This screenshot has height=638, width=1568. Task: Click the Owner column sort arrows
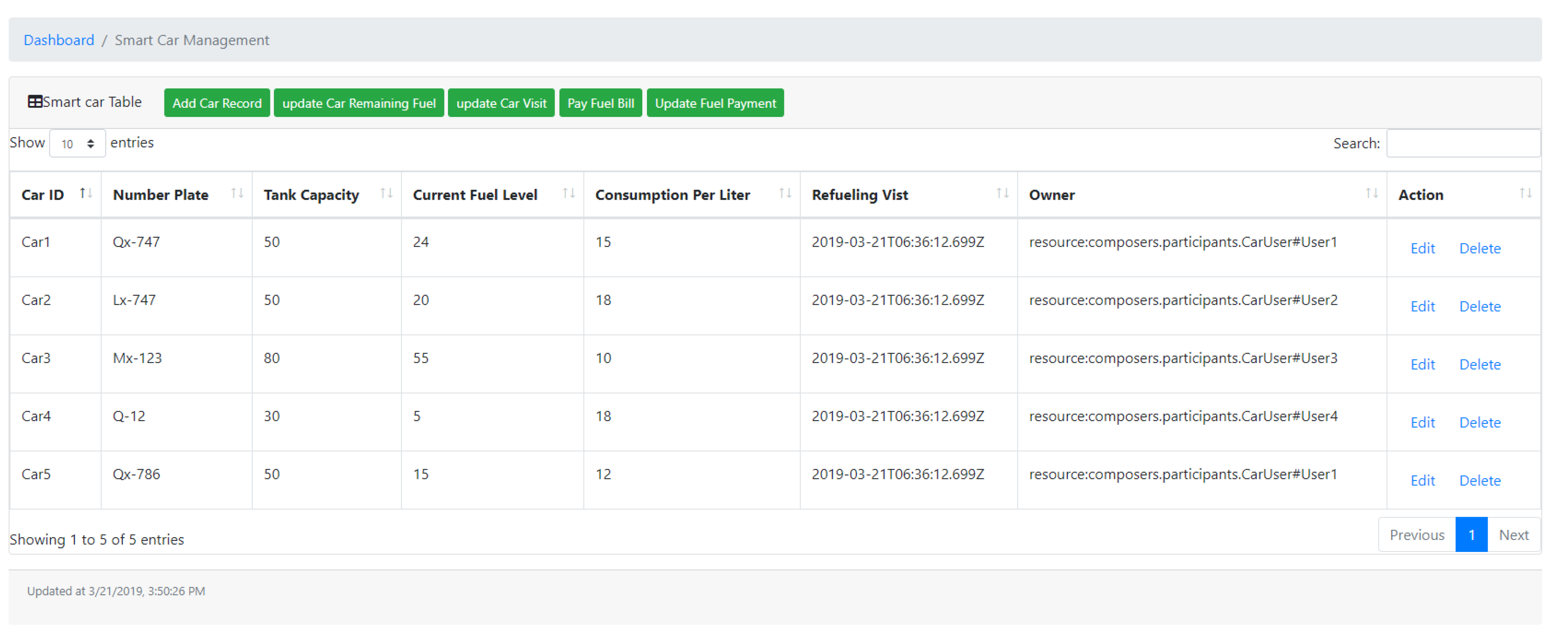[x=1371, y=193]
